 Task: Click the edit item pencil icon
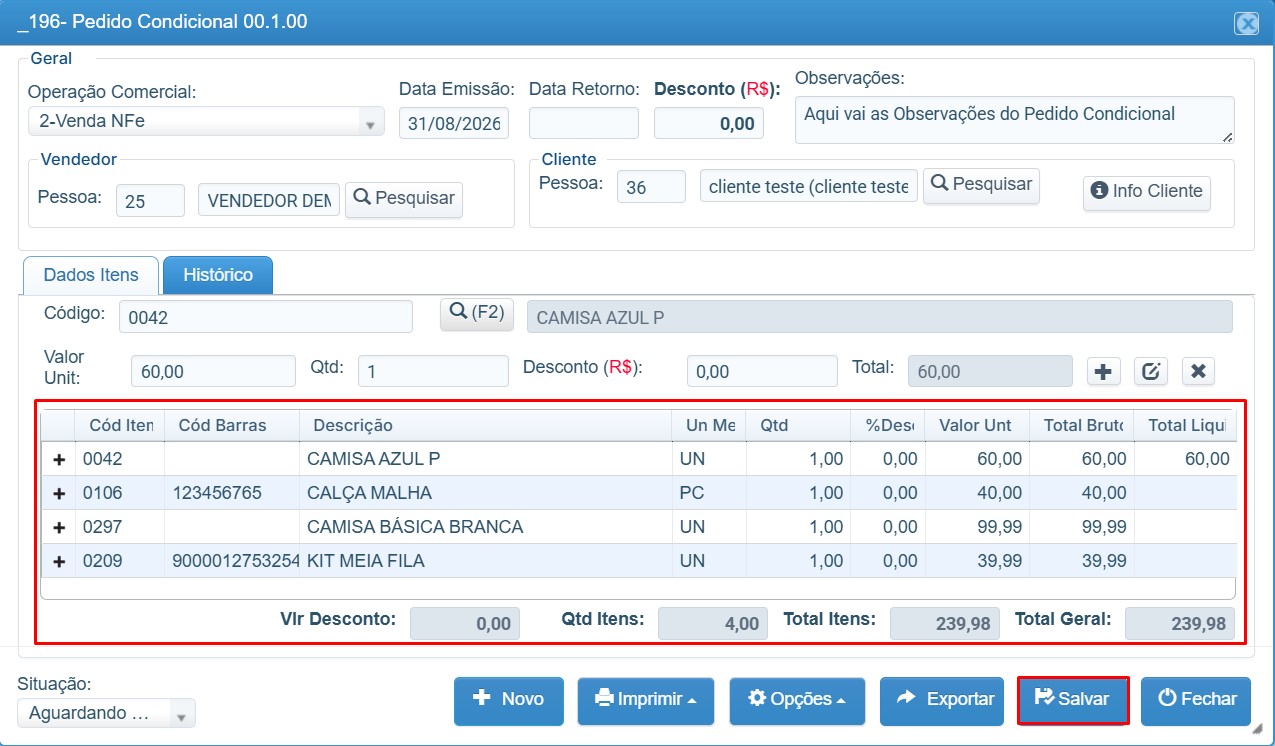tap(1151, 372)
